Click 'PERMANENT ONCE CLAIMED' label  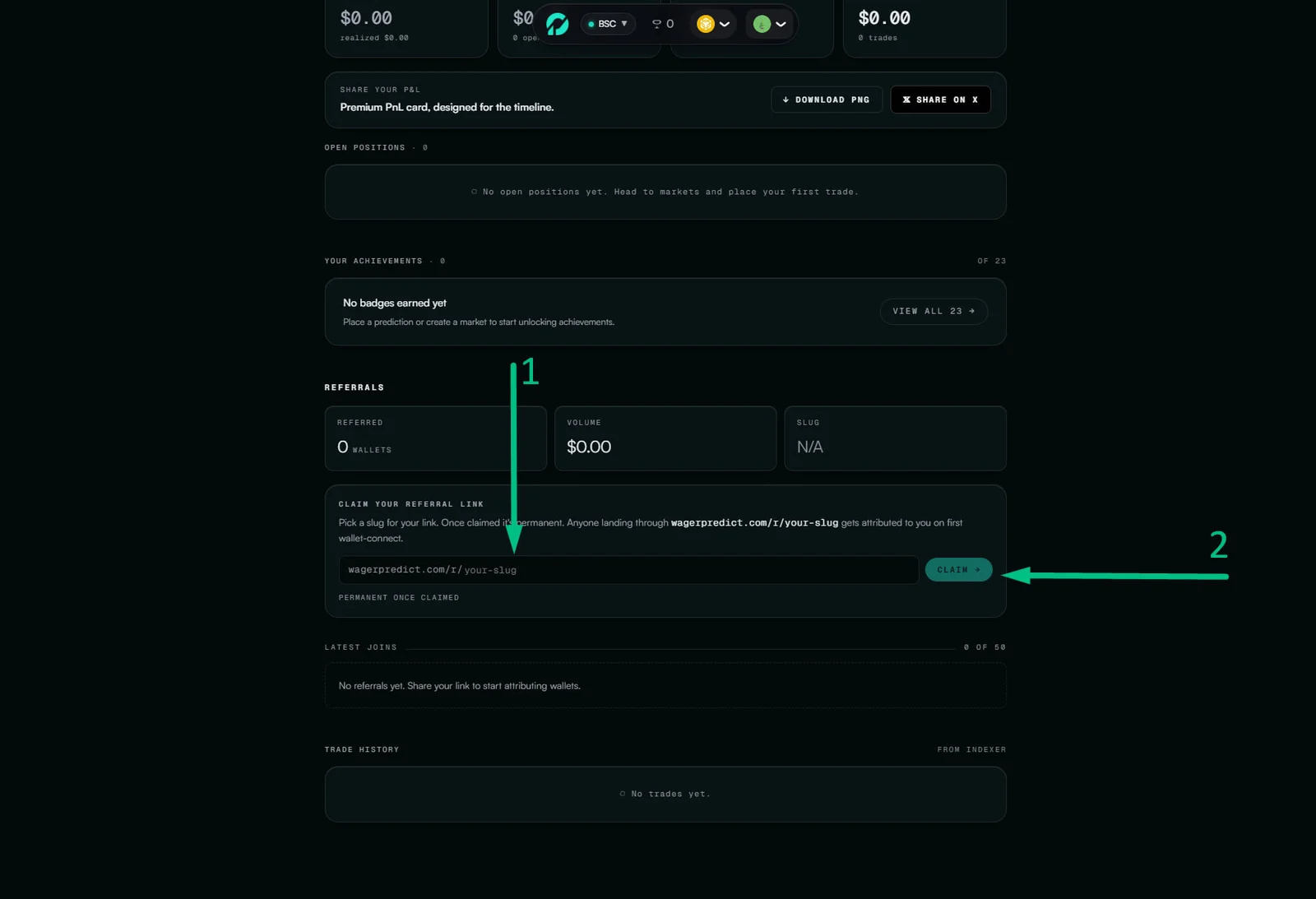coord(399,597)
